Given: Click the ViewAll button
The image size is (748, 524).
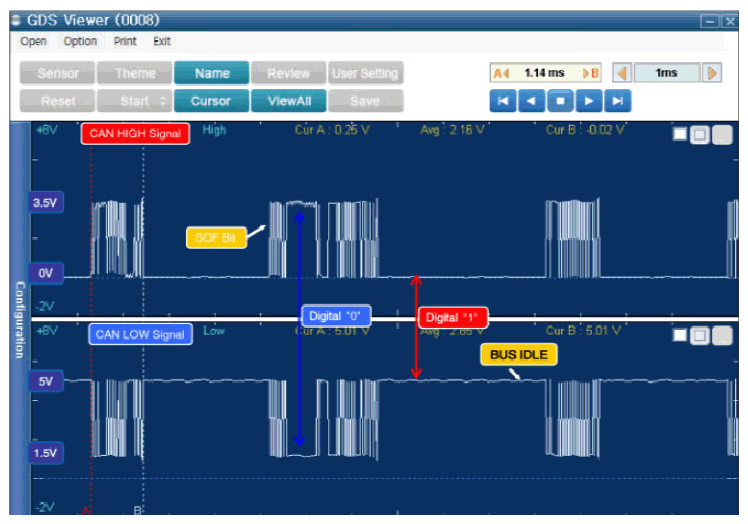Looking at the screenshot, I should click(x=289, y=101).
